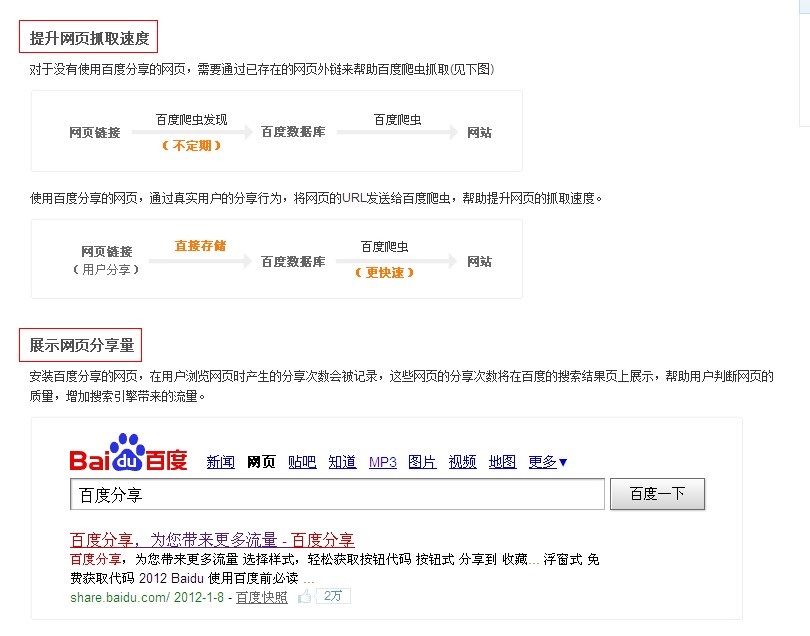Click the 2万 share count badge
Image resolution: width=810 pixels, height=636 pixels.
pyautogui.click(x=333, y=596)
